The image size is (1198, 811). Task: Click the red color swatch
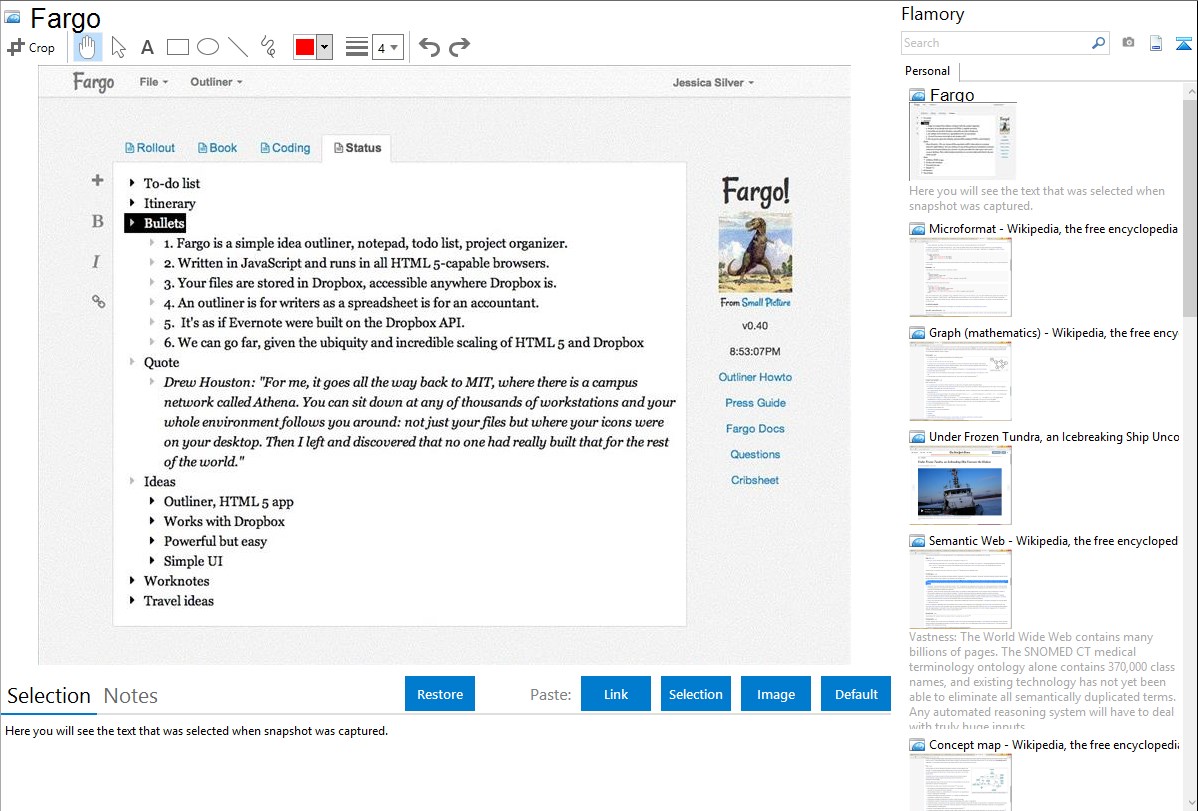pyautogui.click(x=305, y=47)
